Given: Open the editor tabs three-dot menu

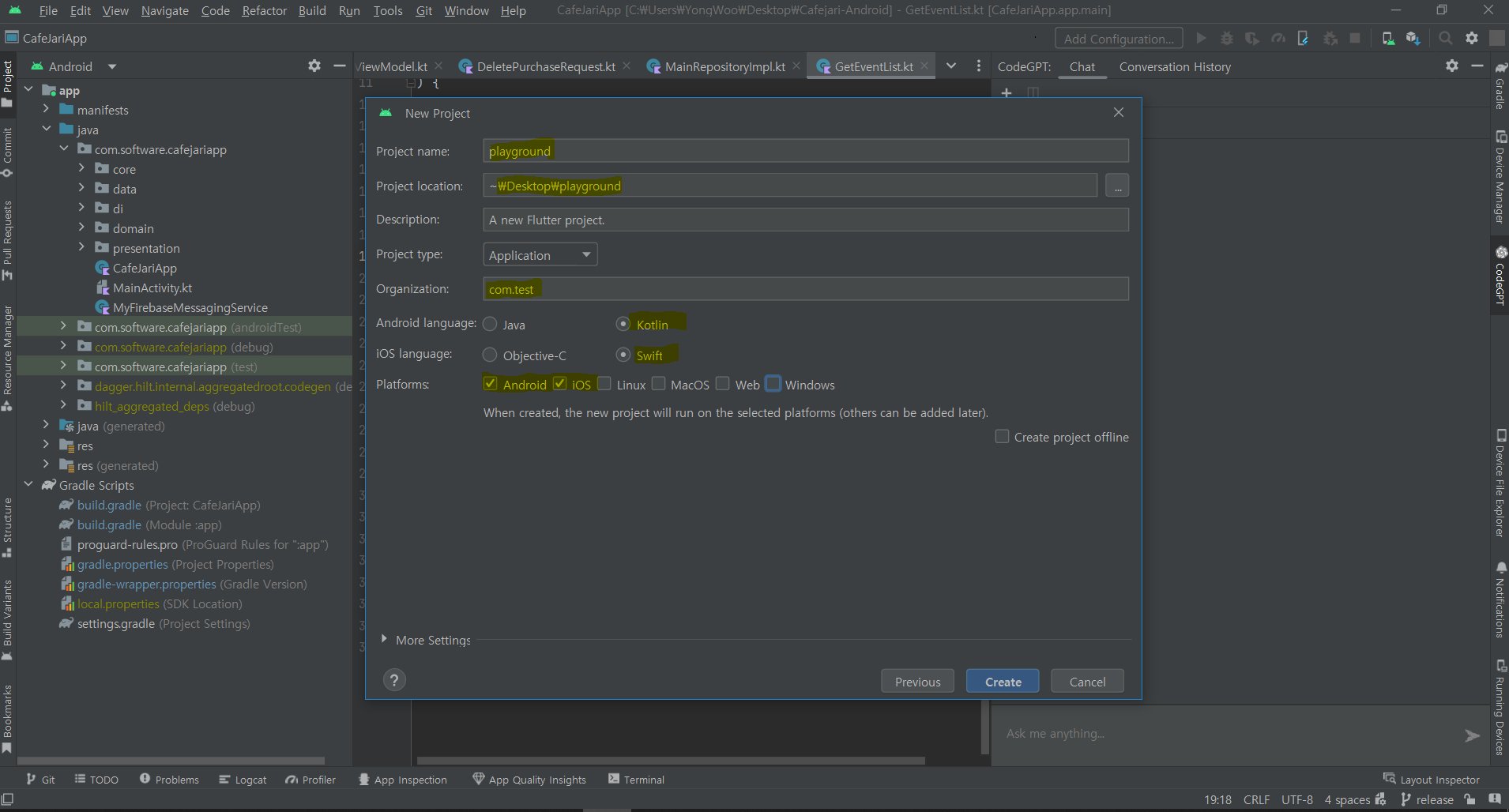Looking at the screenshot, I should pos(978,66).
